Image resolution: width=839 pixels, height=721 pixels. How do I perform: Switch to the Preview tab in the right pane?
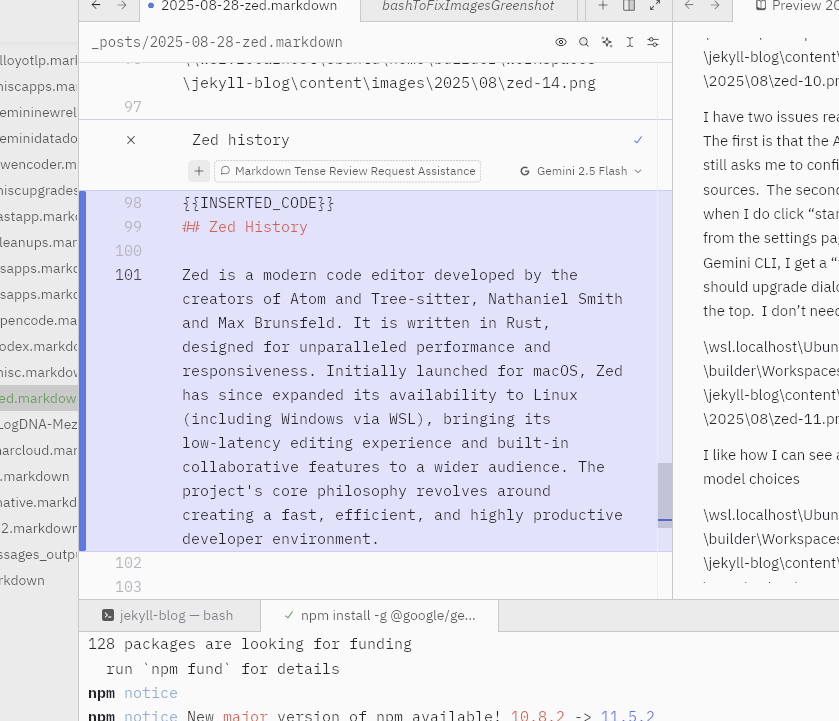click(x=796, y=7)
